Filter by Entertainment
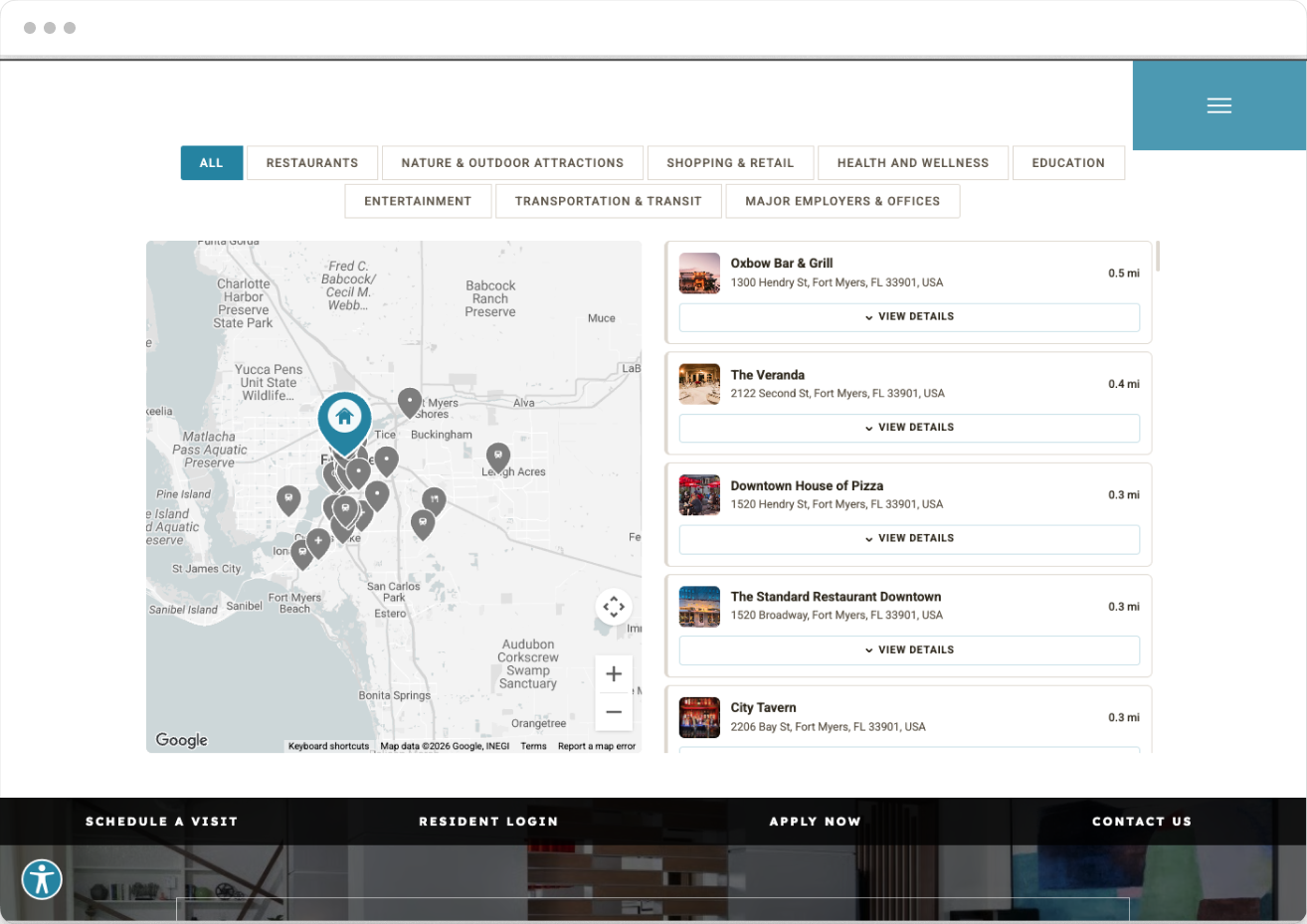 [418, 201]
